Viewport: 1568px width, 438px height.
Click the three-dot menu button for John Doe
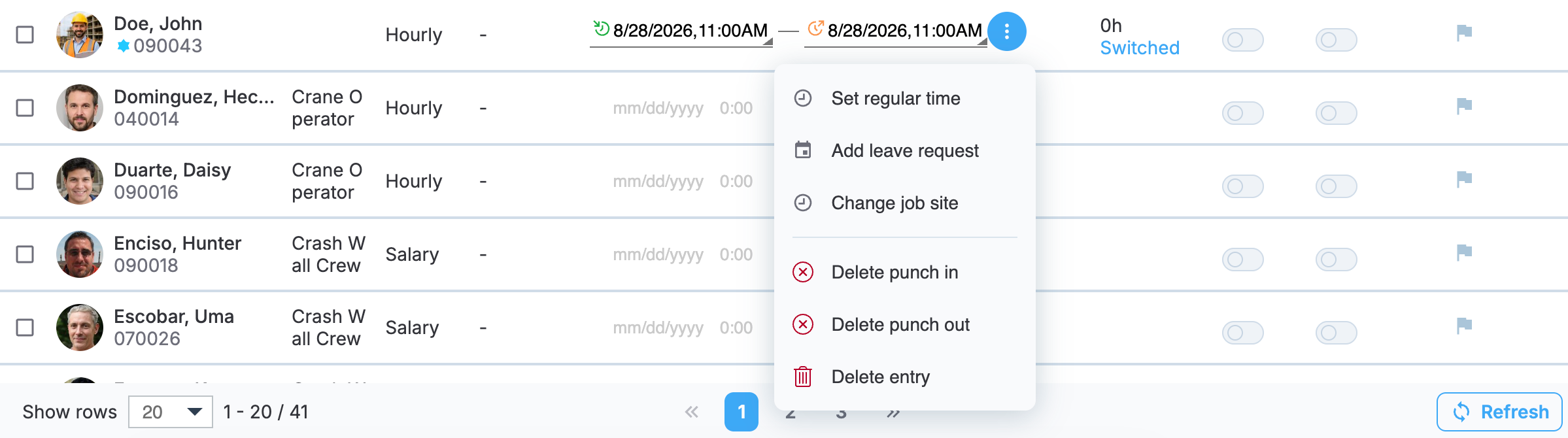[1006, 31]
